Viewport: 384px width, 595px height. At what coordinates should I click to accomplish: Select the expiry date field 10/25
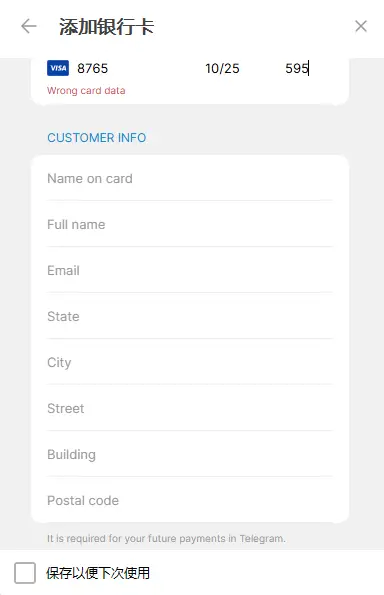(222, 69)
